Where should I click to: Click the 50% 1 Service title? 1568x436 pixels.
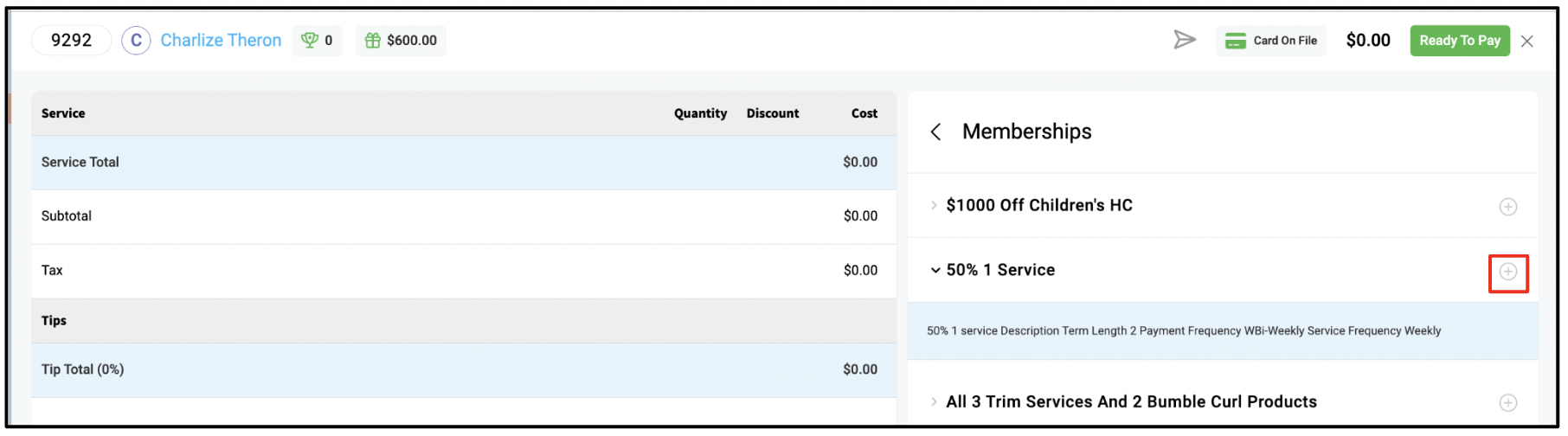tap(1000, 270)
